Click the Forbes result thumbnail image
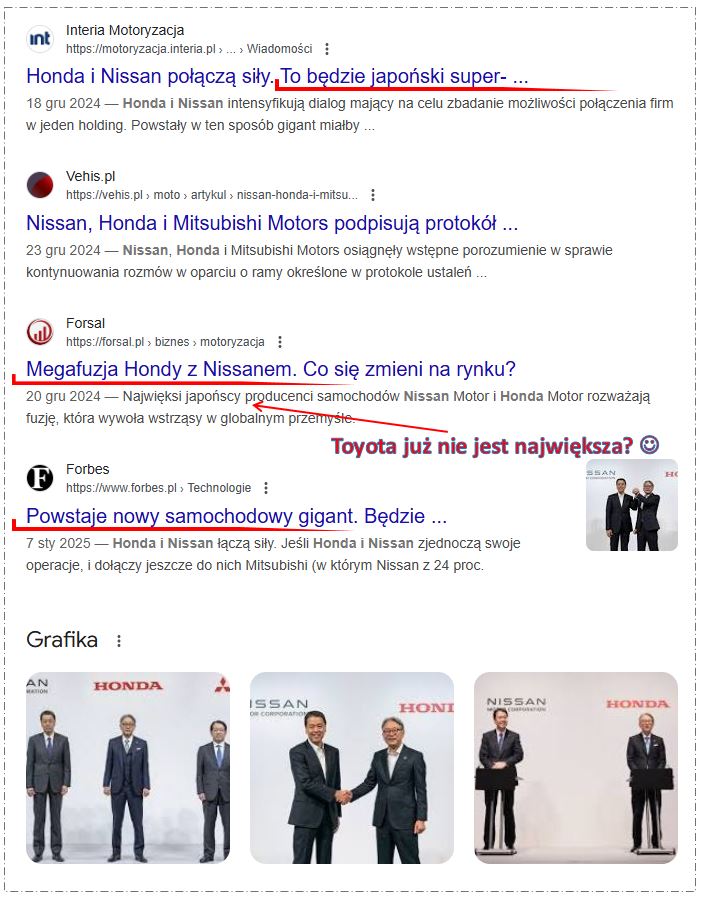This screenshot has height=899, width=702. click(x=632, y=505)
